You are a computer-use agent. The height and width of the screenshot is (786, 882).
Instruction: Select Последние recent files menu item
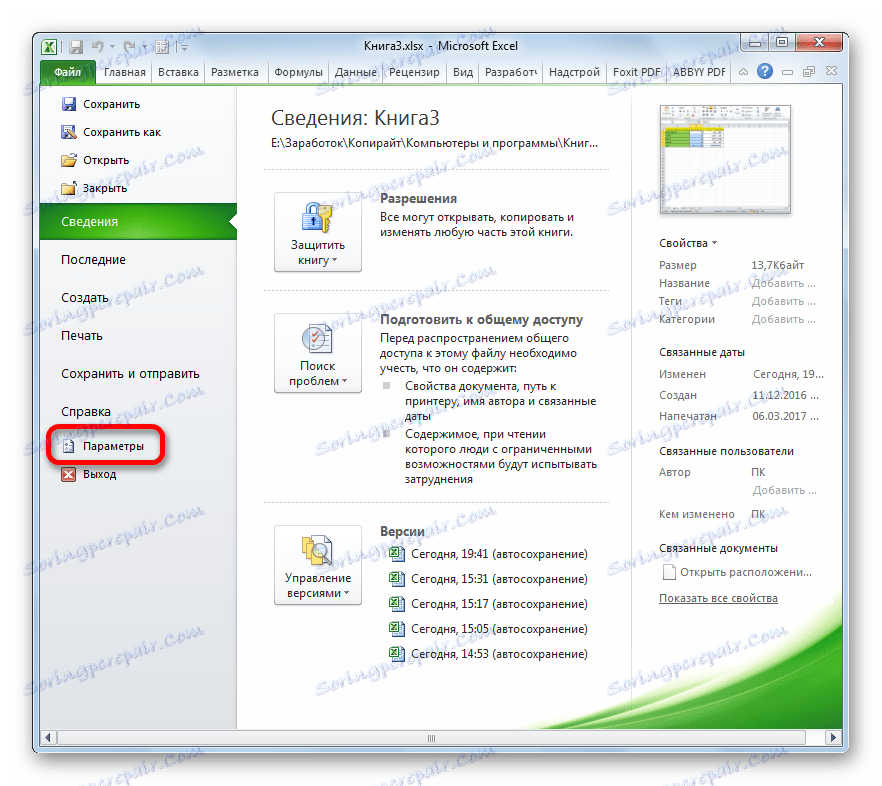tap(93, 260)
